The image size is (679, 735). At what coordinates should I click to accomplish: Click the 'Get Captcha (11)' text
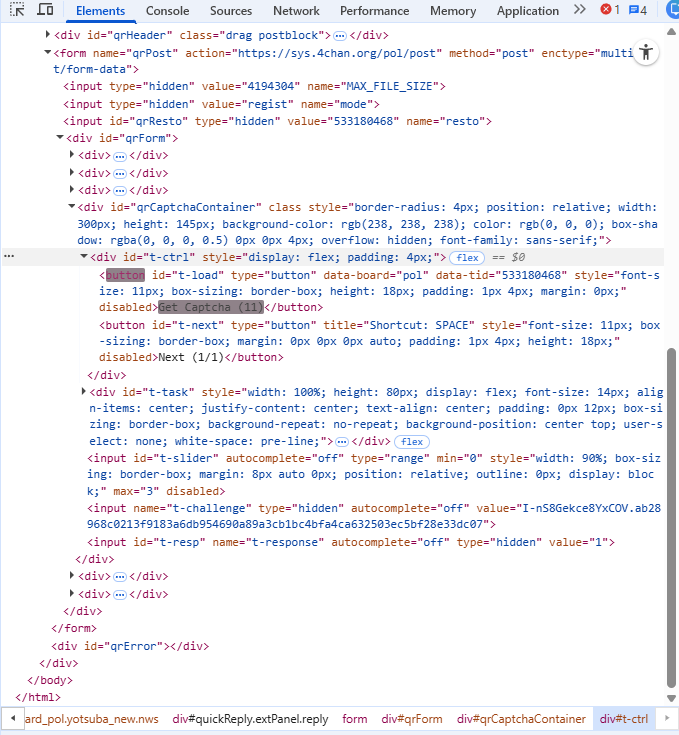(211, 307)
